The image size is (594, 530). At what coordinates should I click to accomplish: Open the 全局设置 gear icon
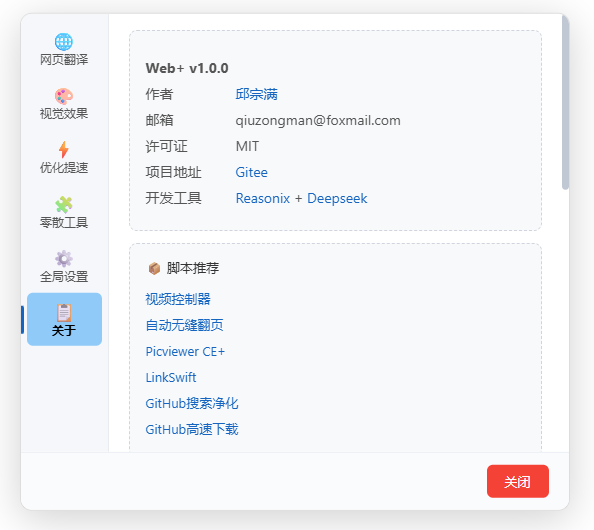point(64,259)
